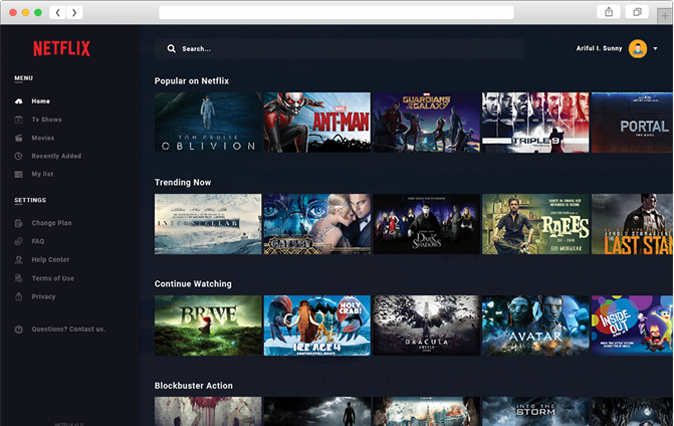
Task: Click the Continue Watching heading
Action: click(x=193, y=284)
